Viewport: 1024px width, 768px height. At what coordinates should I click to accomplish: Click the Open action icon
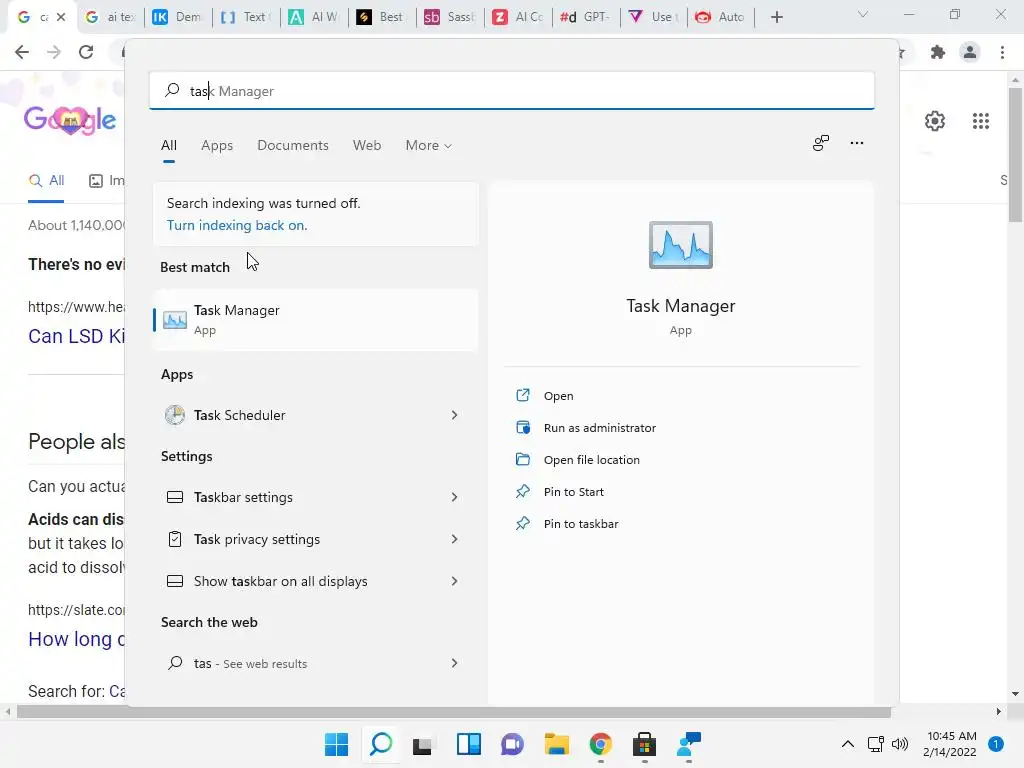click(522, 395)
